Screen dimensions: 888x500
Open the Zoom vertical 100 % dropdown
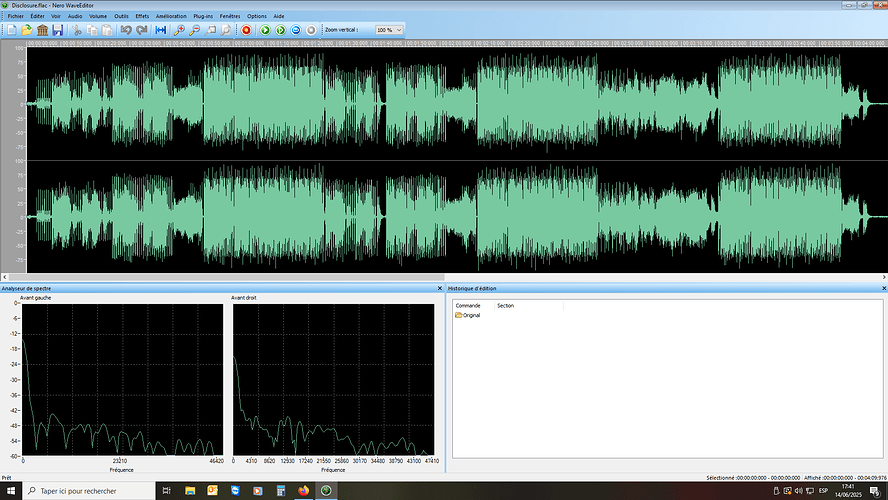[389, 30]
